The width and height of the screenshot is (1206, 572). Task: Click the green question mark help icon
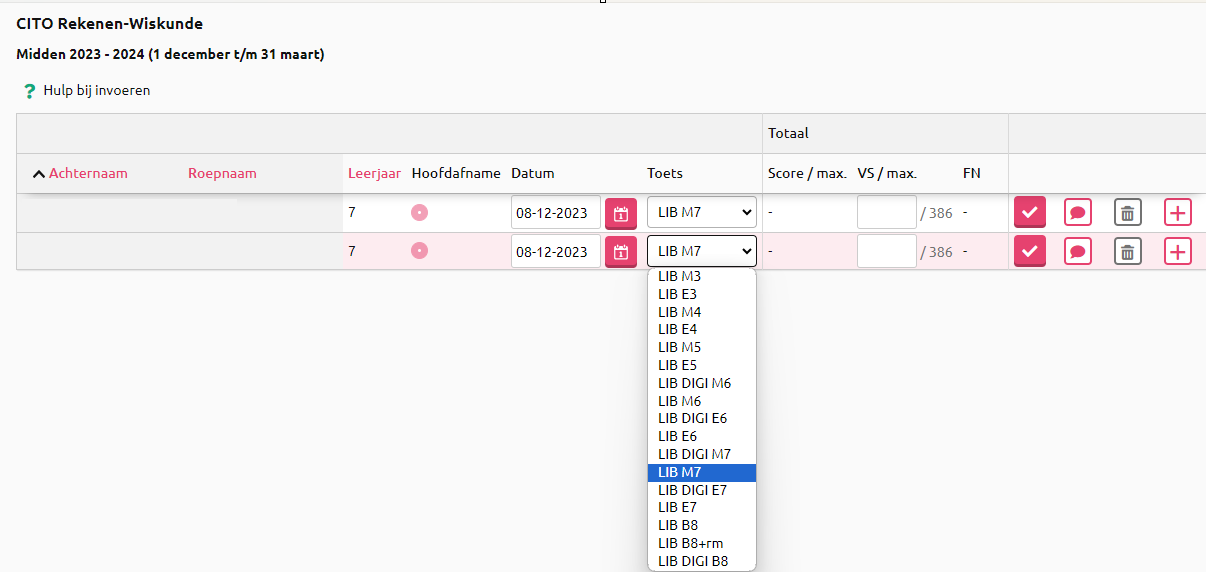click(x=29, y=91)
